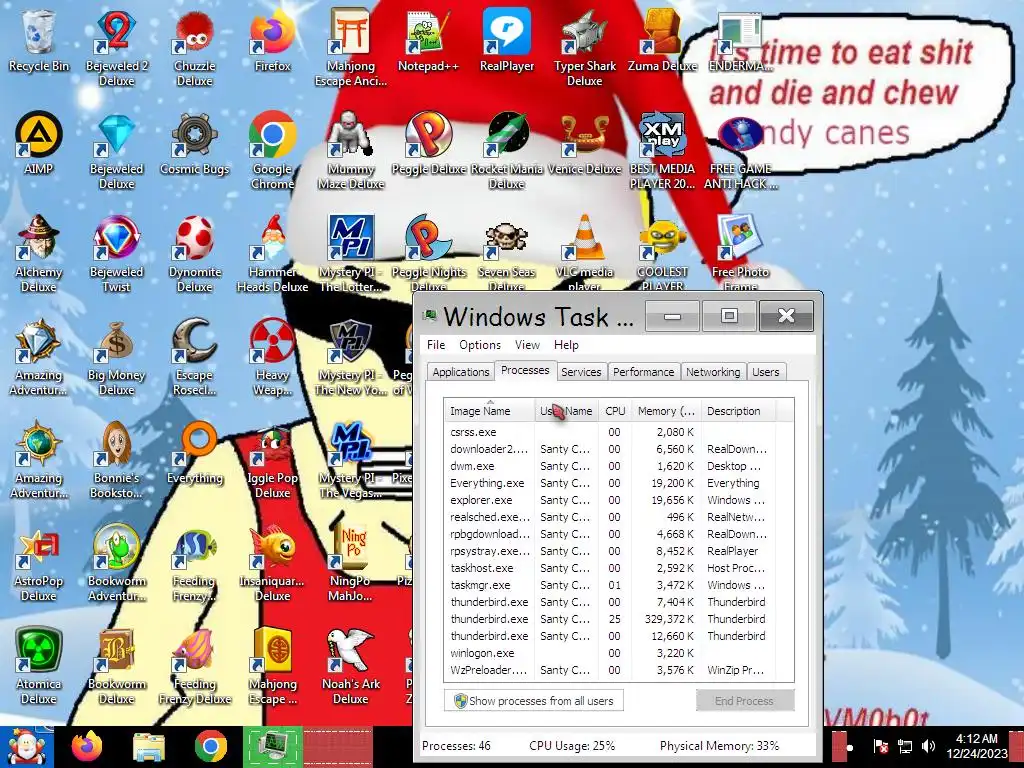Select the taskmgr.exe process row
Screen dimensions: 1024x768
(x=618, y=585)
